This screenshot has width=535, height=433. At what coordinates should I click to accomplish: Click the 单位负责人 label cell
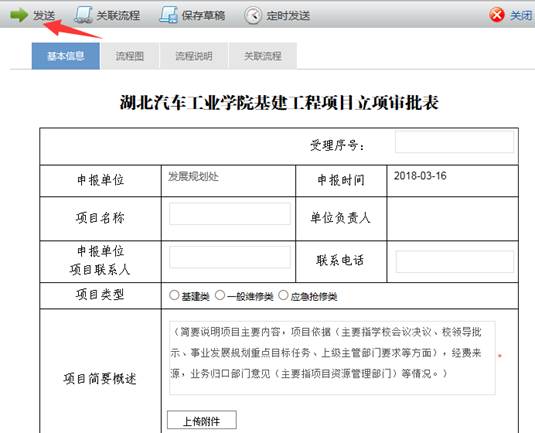(x=341, y=218)
